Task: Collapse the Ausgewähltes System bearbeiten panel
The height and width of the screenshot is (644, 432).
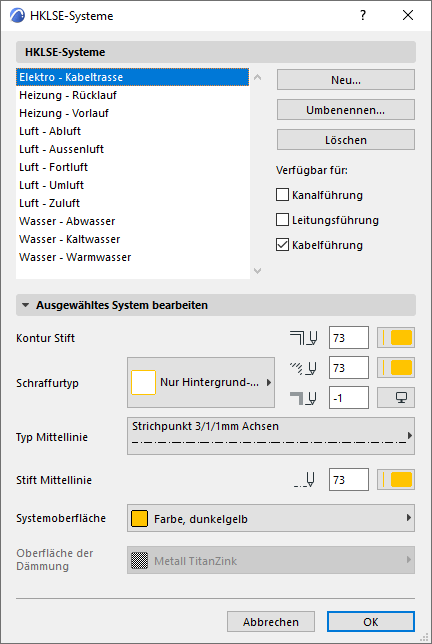Action: tap(25, 305)
